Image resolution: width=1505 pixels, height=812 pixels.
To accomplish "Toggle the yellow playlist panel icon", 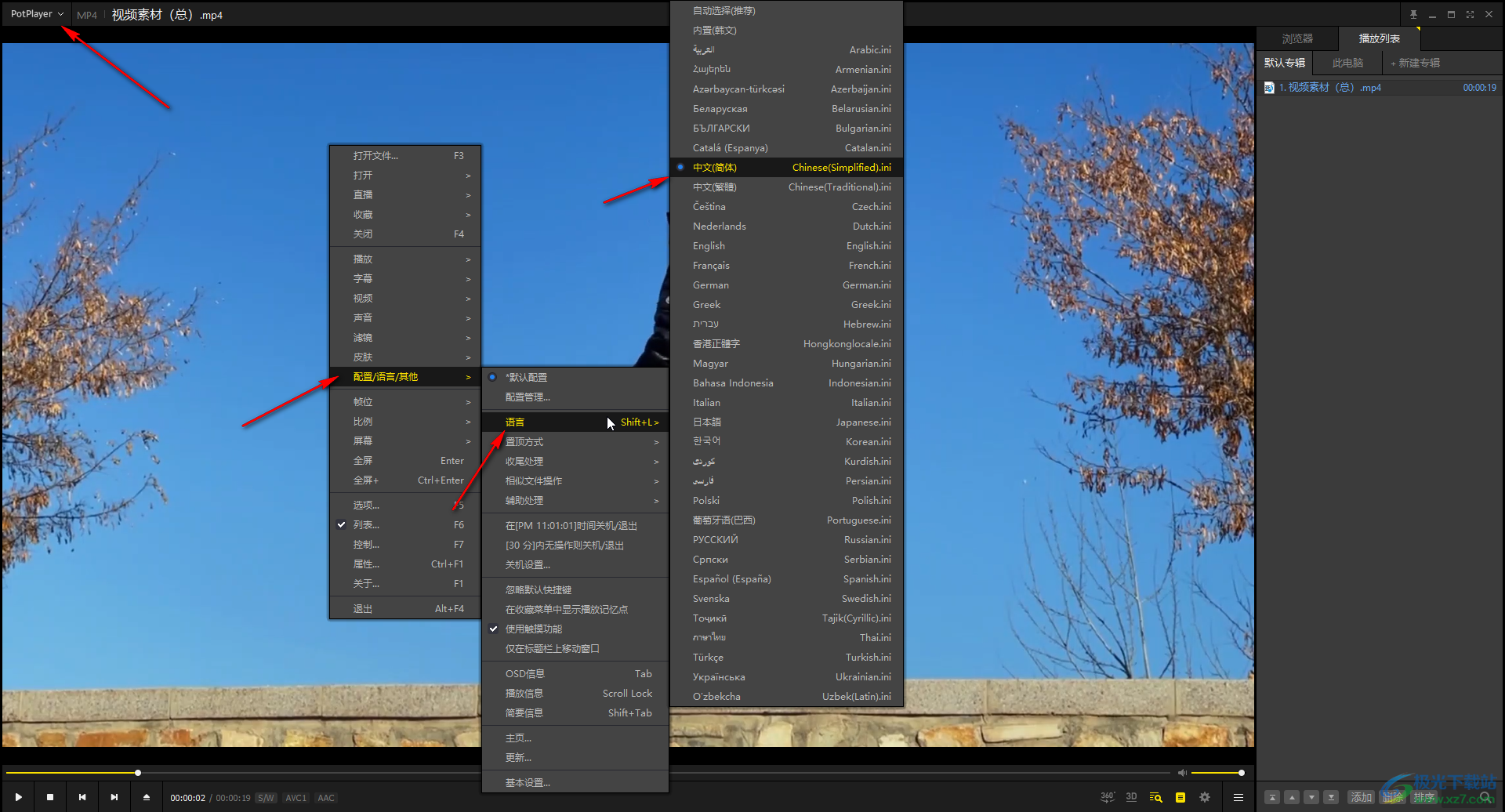I will point(1180,797).
